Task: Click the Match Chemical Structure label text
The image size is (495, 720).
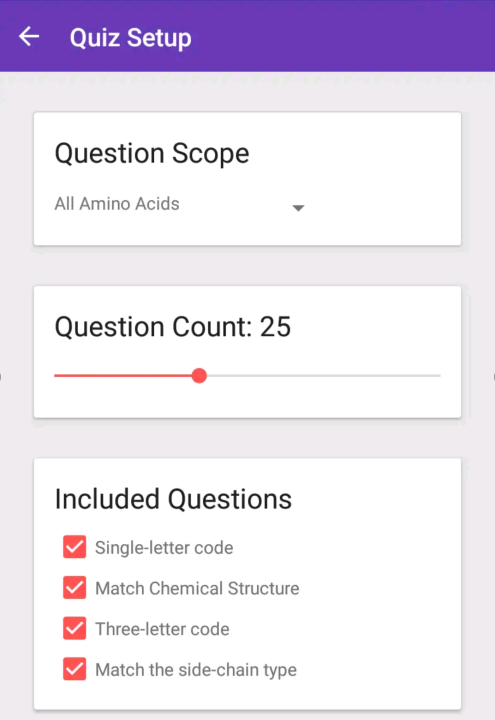Action: point(197,588)
